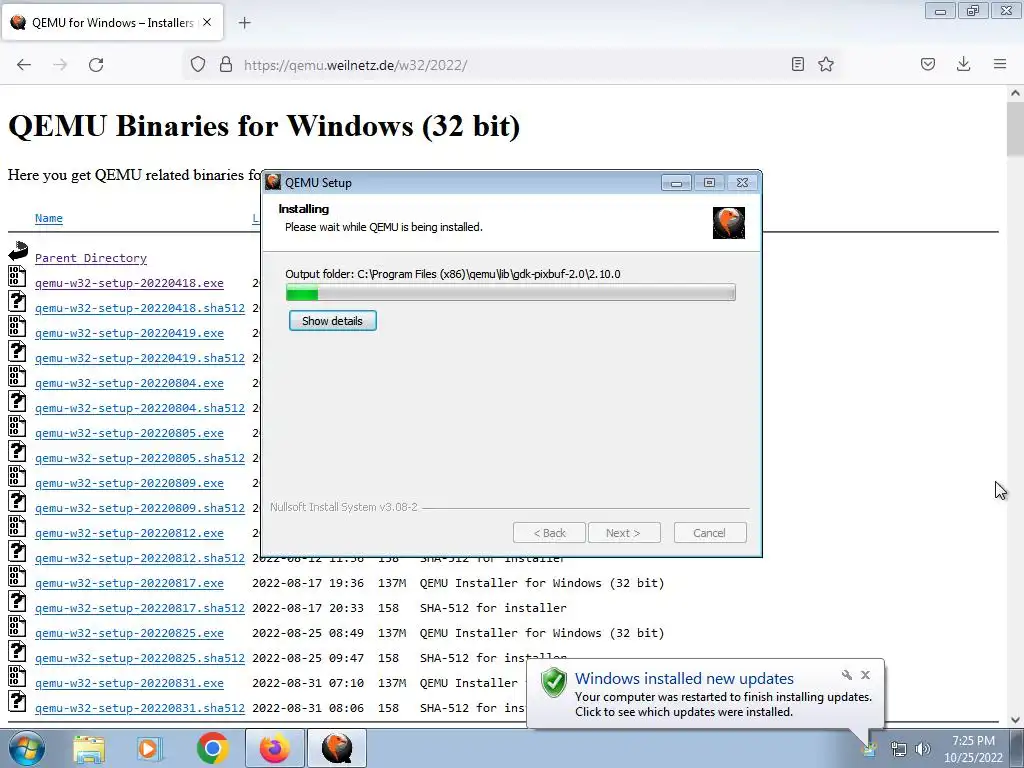Screen dimensions: 1024x768
Task: Open the Parent Directory link
Action: click(x=91, y=258)
